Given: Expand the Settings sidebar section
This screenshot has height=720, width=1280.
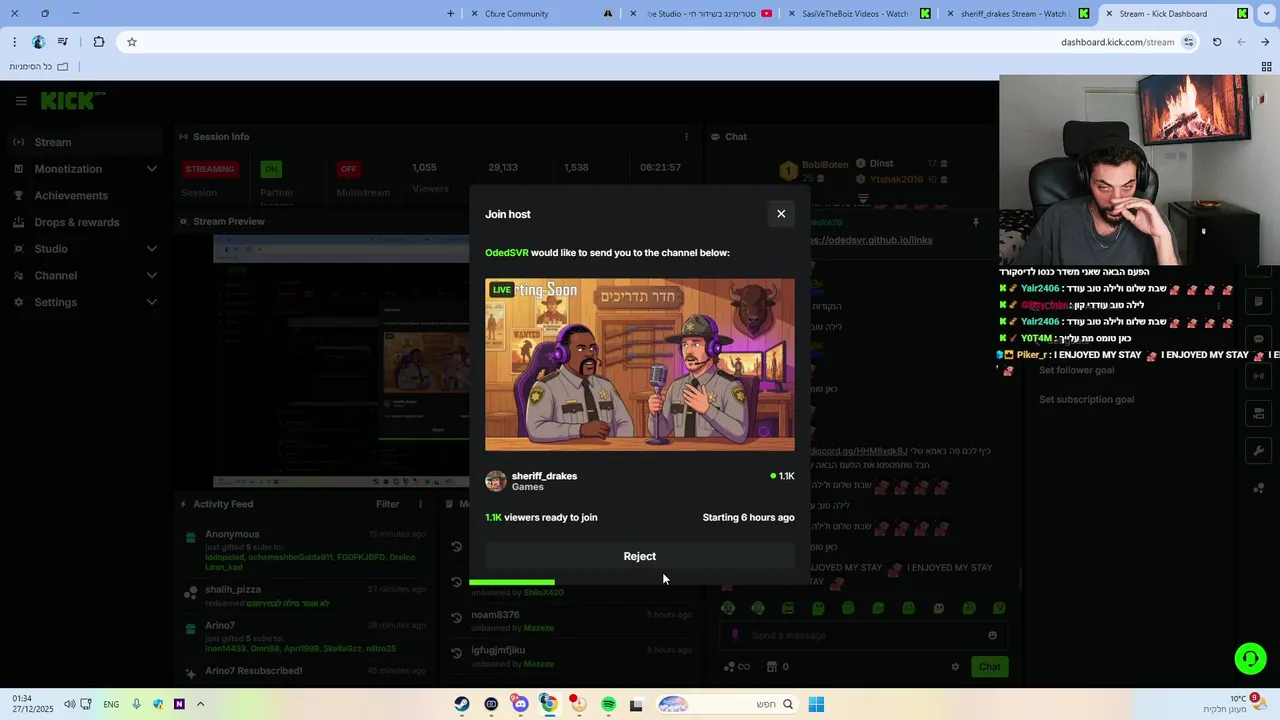Looking at the screenshot, I should pyautogui.click(x=85, y=302).
